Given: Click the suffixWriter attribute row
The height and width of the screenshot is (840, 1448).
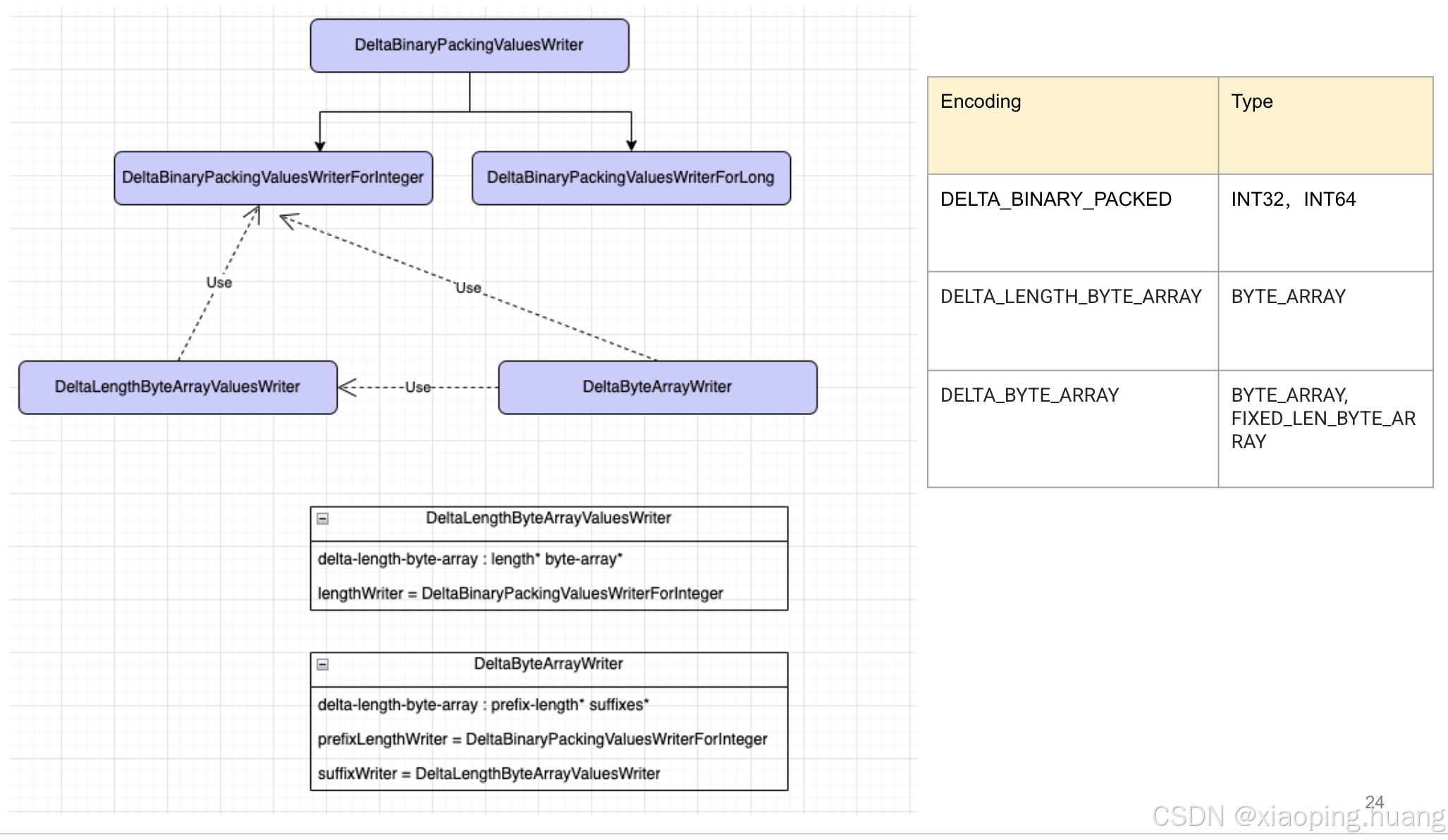Looking at the screenshot, I should 489,774.
